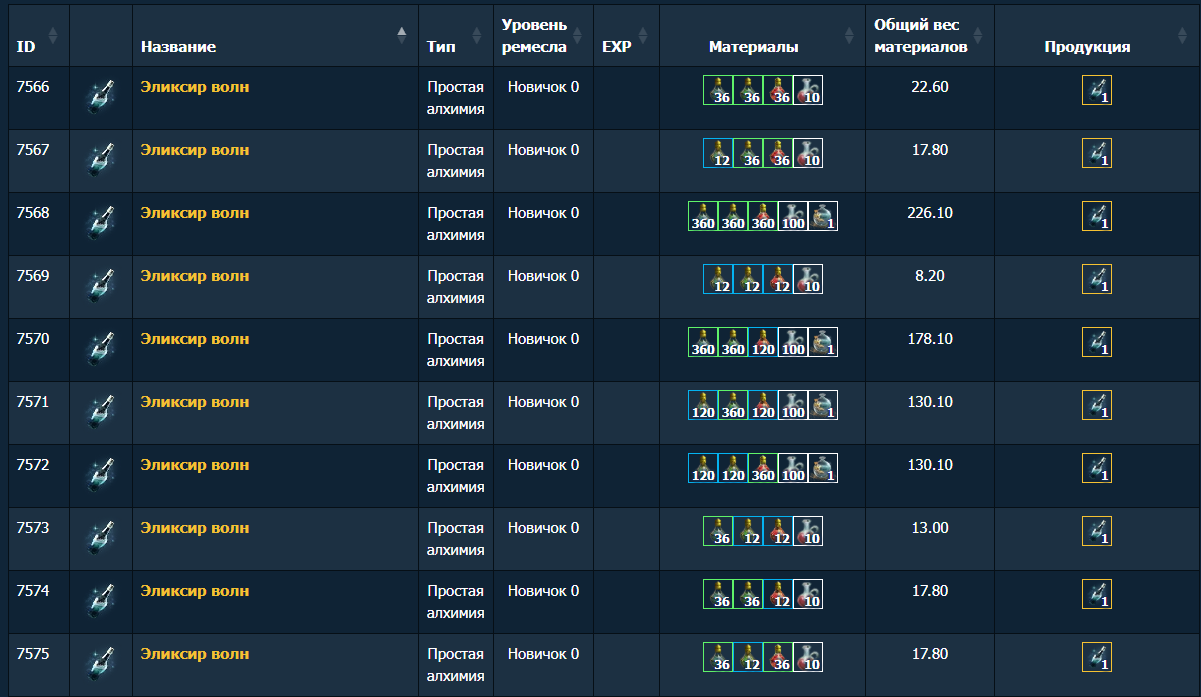Open the quantity 120 material in row 7570
This screenshot has height=697, width=1201.
point(763,342)
